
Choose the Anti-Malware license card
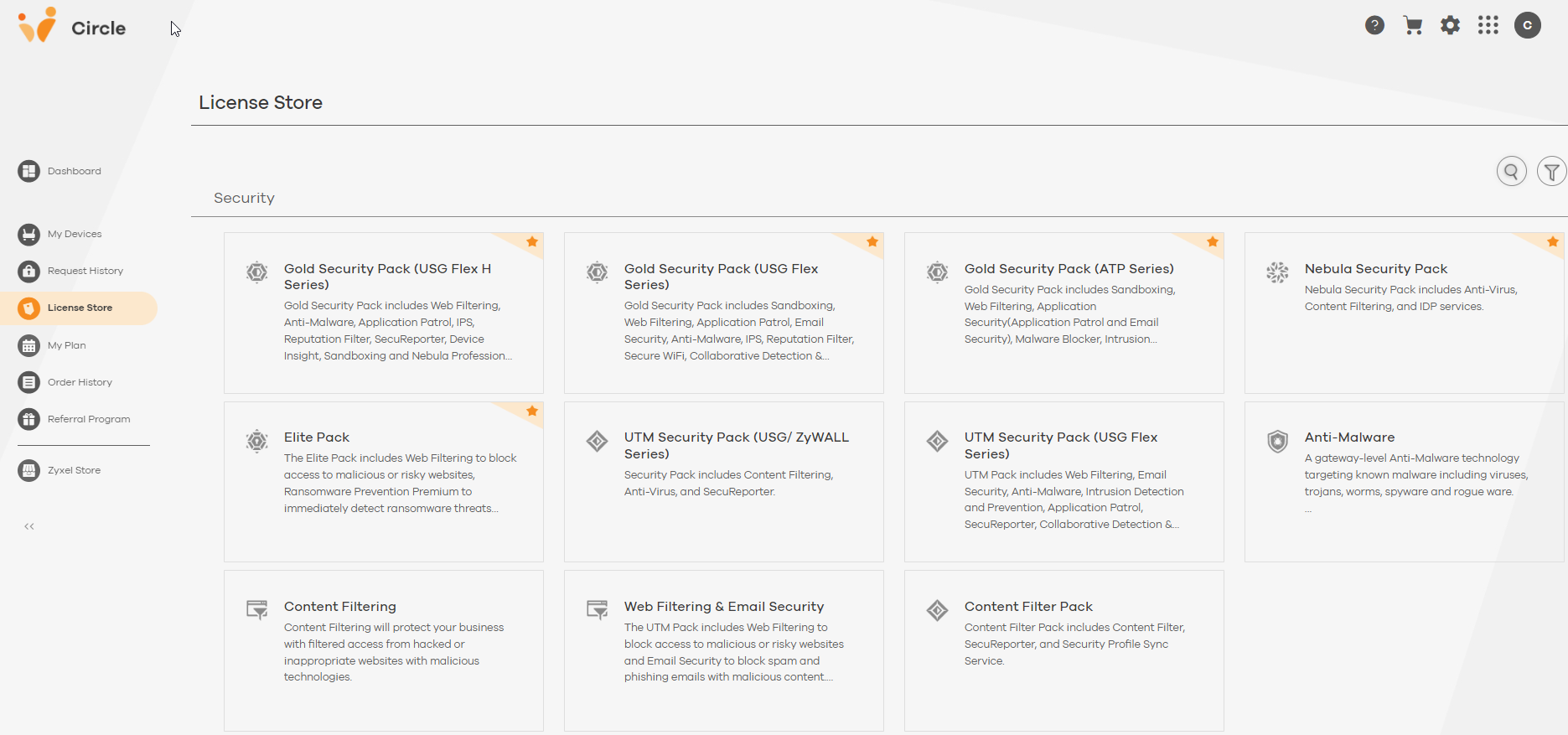point(1404,481)
